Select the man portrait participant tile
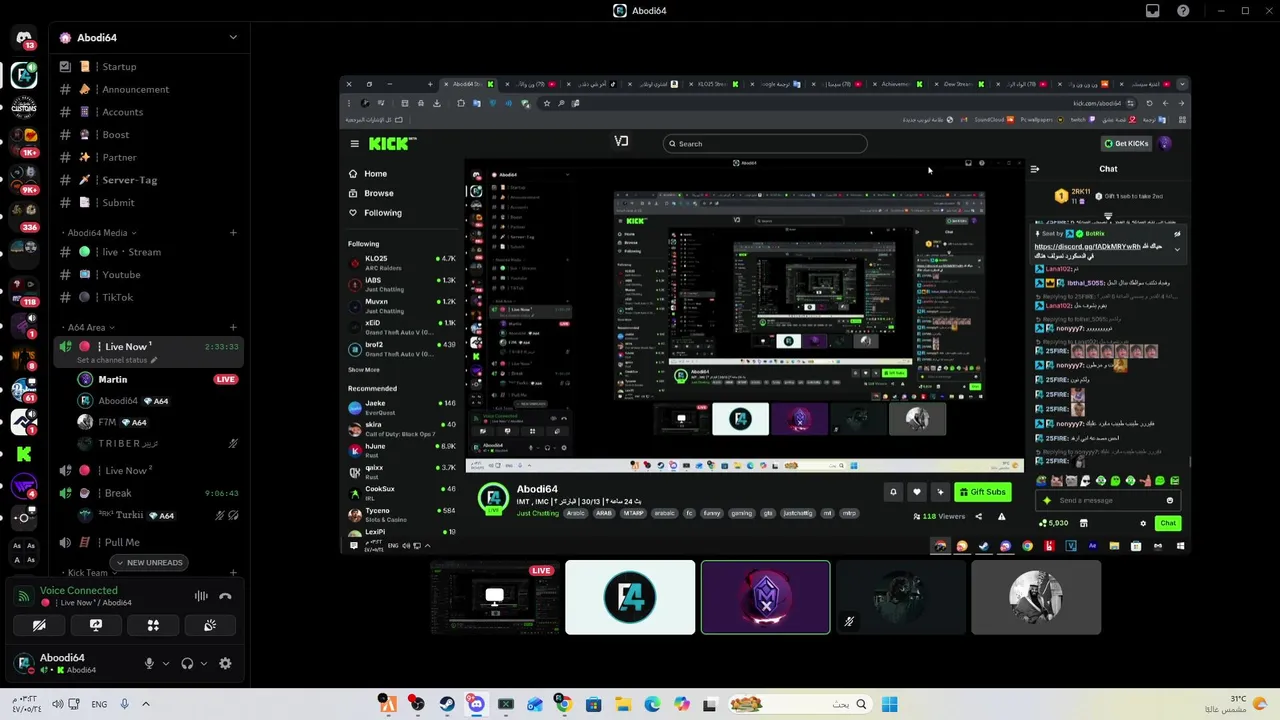The width and height of the screenshot is (1280, 720). [1036, 597]
